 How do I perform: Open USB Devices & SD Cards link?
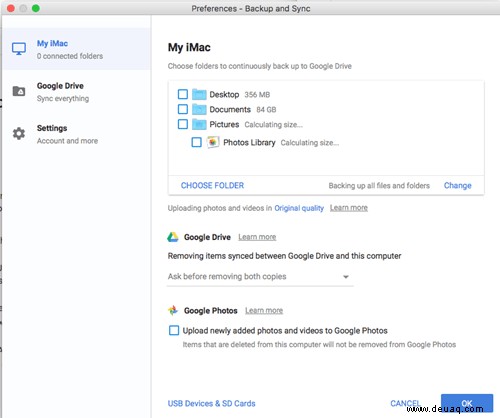click(x=211, y=403)
